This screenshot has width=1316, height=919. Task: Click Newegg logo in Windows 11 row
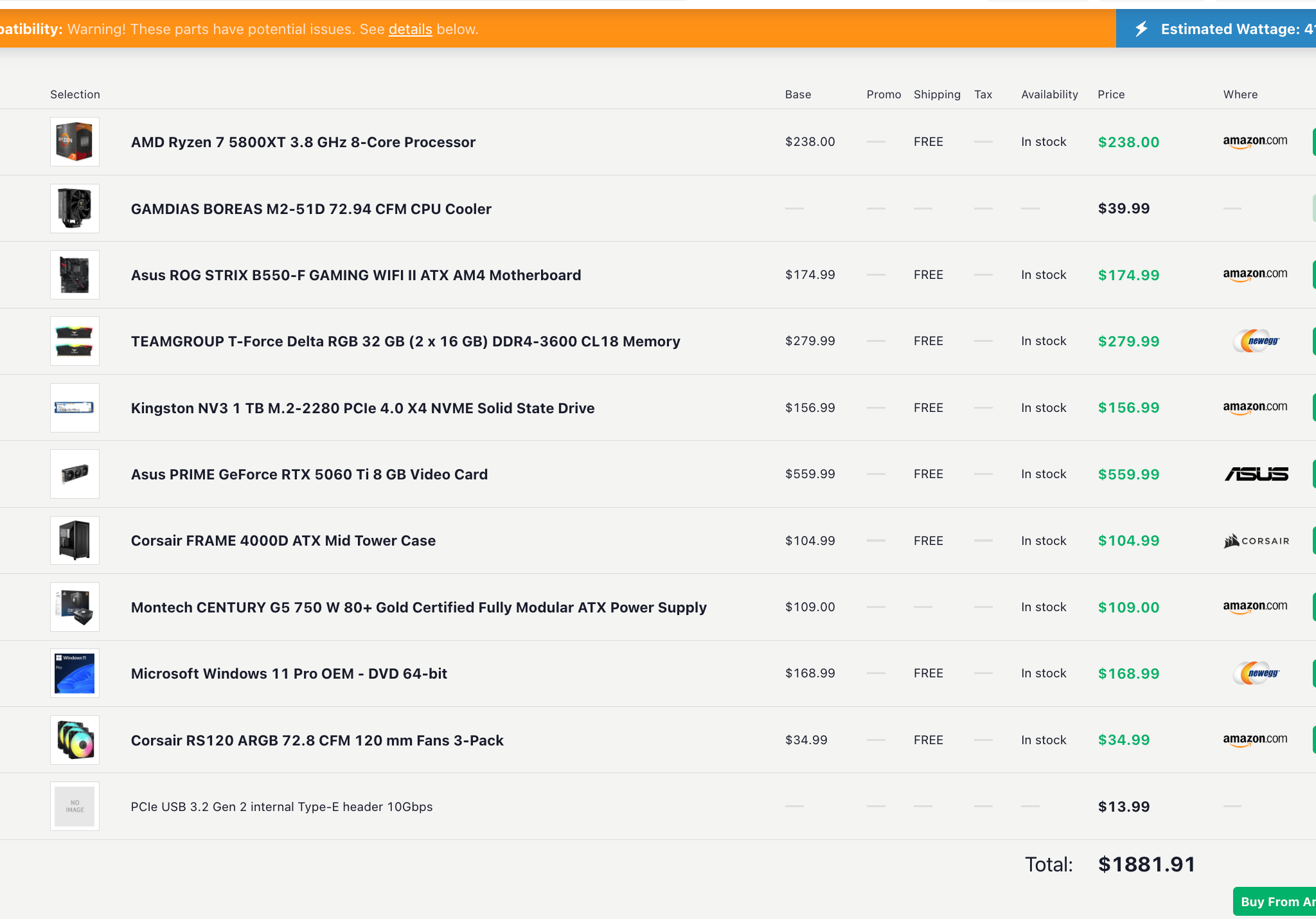tap(1257, 674)
